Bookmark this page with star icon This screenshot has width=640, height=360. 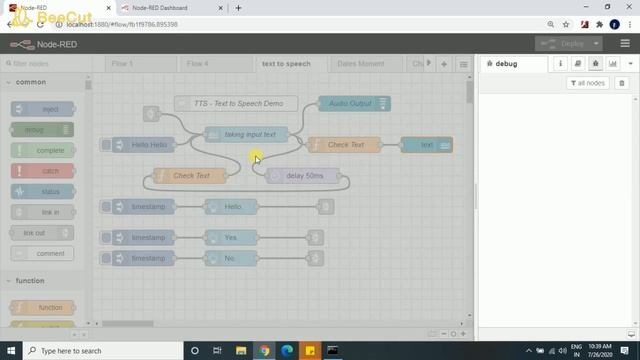pyautogui.click(x=566, y=24)
